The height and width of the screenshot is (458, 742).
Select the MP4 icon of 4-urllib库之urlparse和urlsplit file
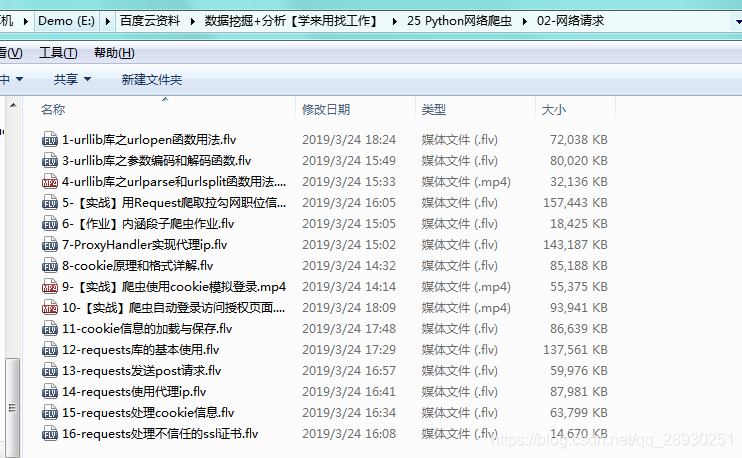(x=50, y=182)
